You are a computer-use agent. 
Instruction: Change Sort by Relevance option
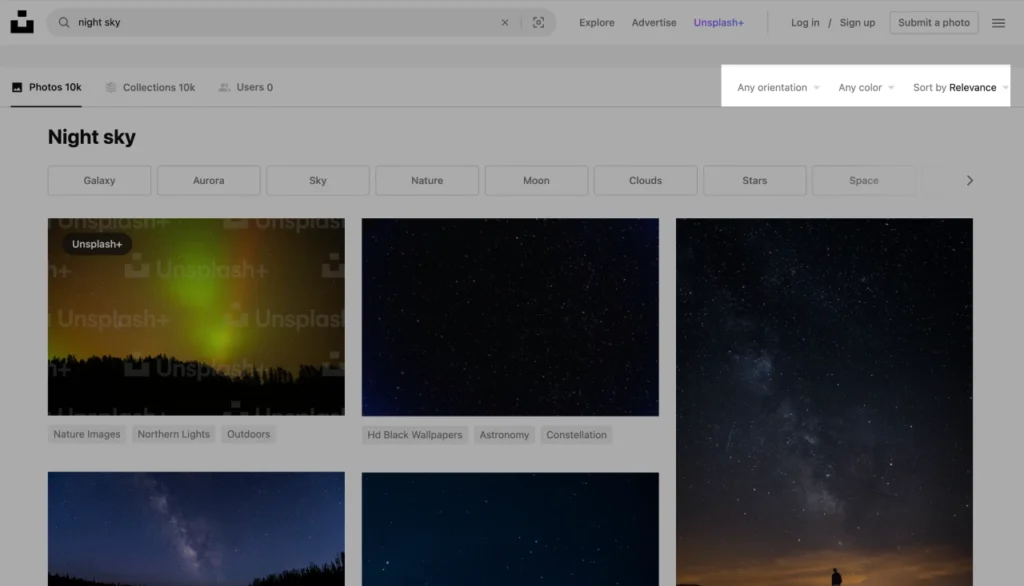coord(955,87)
